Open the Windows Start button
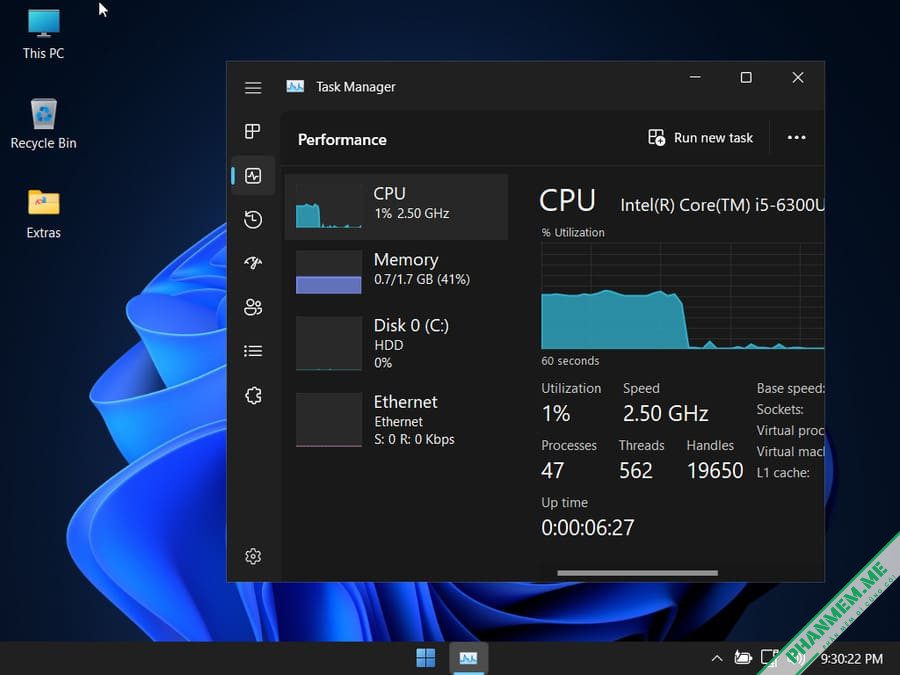Viewport: 900px width, 675px height. pyautogui.click(x=425, y=658)
